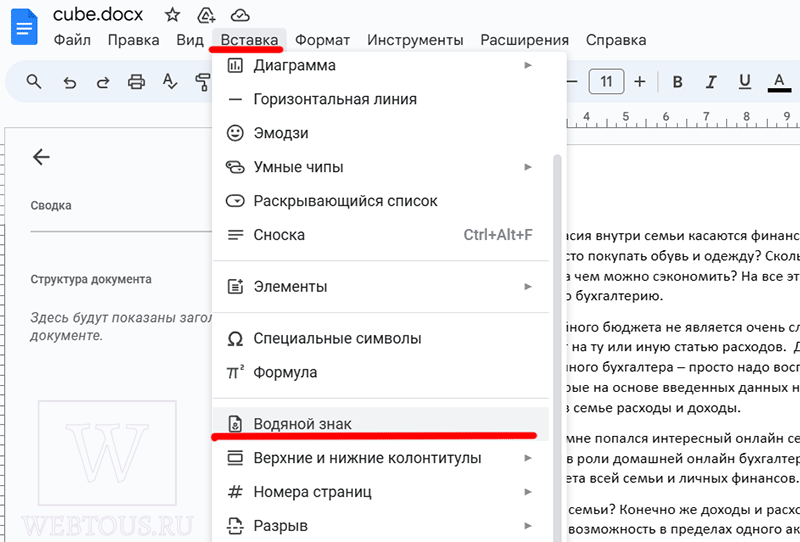Screen dimensions: 800x542
Task: Select the paint format tool
Action: coord(203,82)
